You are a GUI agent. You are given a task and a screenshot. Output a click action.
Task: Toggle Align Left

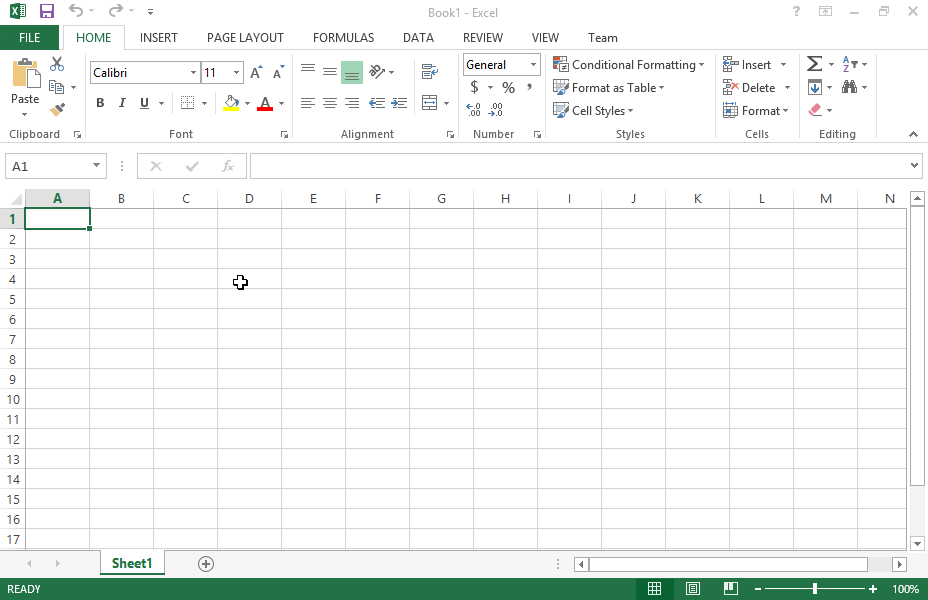(x=308, y=103)
